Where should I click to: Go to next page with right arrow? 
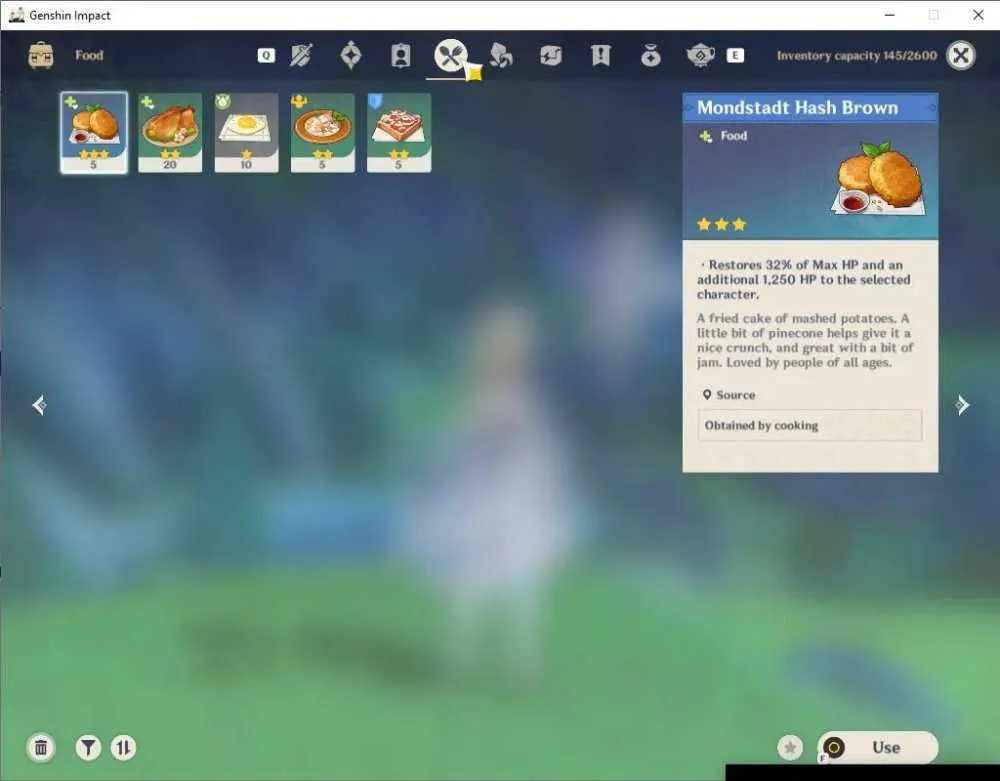point(962,405)
